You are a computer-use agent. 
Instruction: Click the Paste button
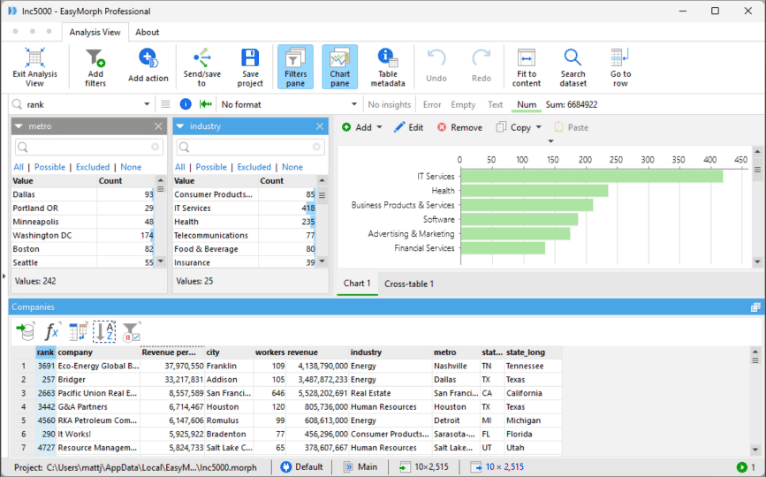(x=571, y=128)
